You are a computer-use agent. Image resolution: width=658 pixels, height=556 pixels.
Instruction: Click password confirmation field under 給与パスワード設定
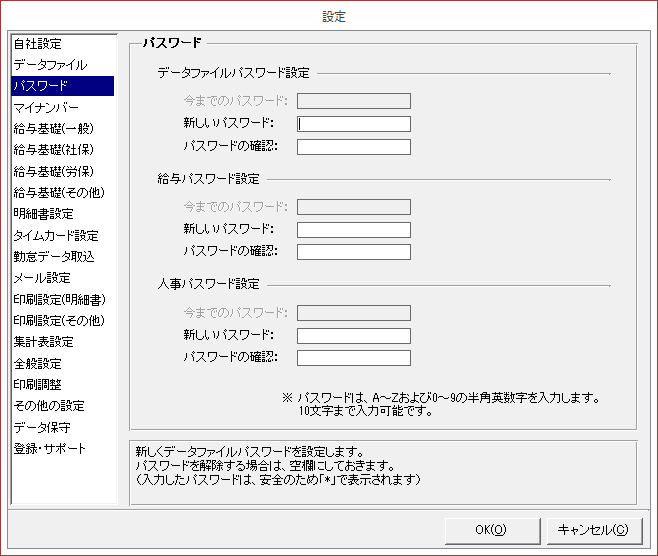point(354,252)
